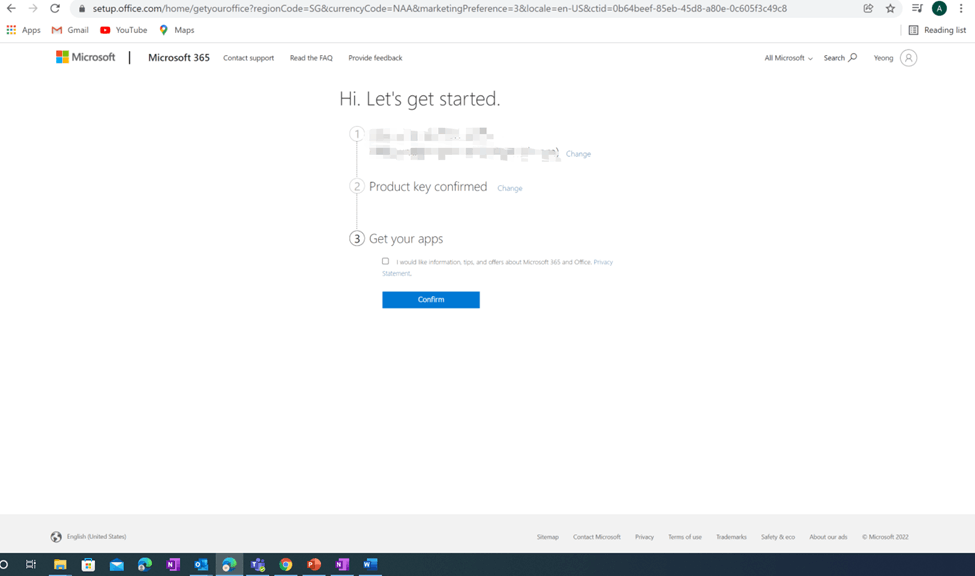This screenshot has height=576, width=975.
Task: Share this page using the share icon
Action: pos(868,8)
